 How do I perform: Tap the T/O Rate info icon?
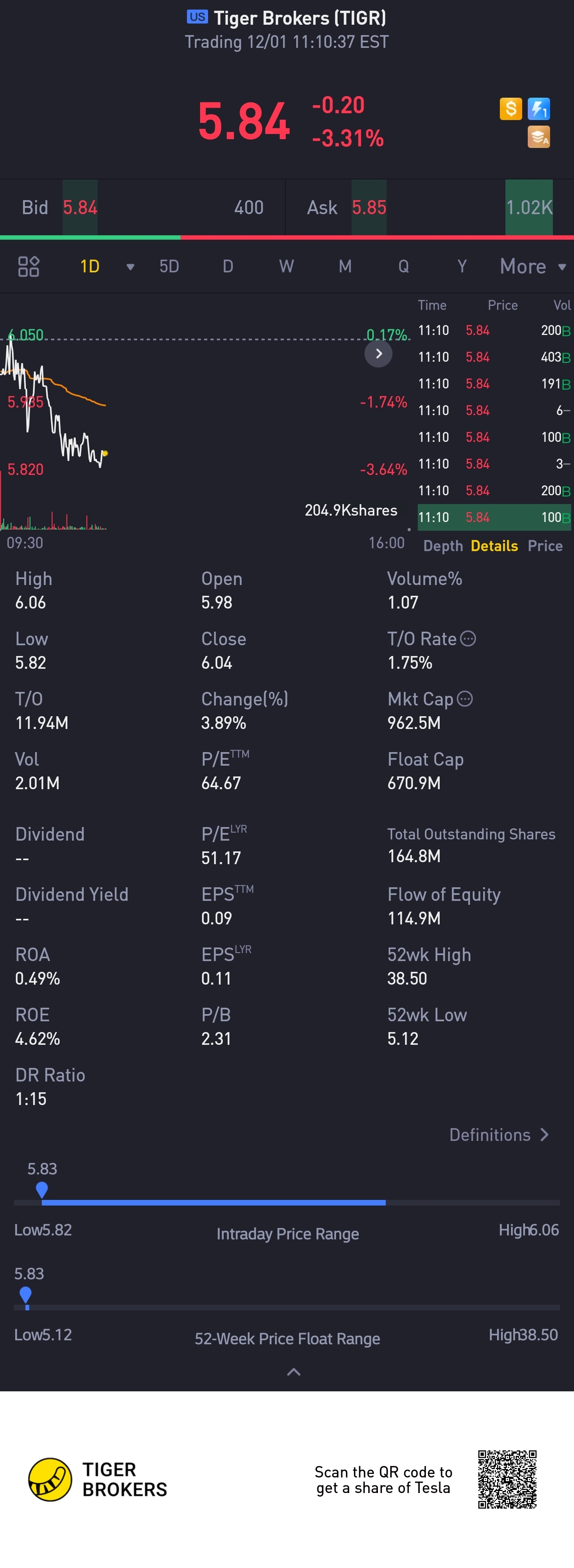click(x=468, y=638)
